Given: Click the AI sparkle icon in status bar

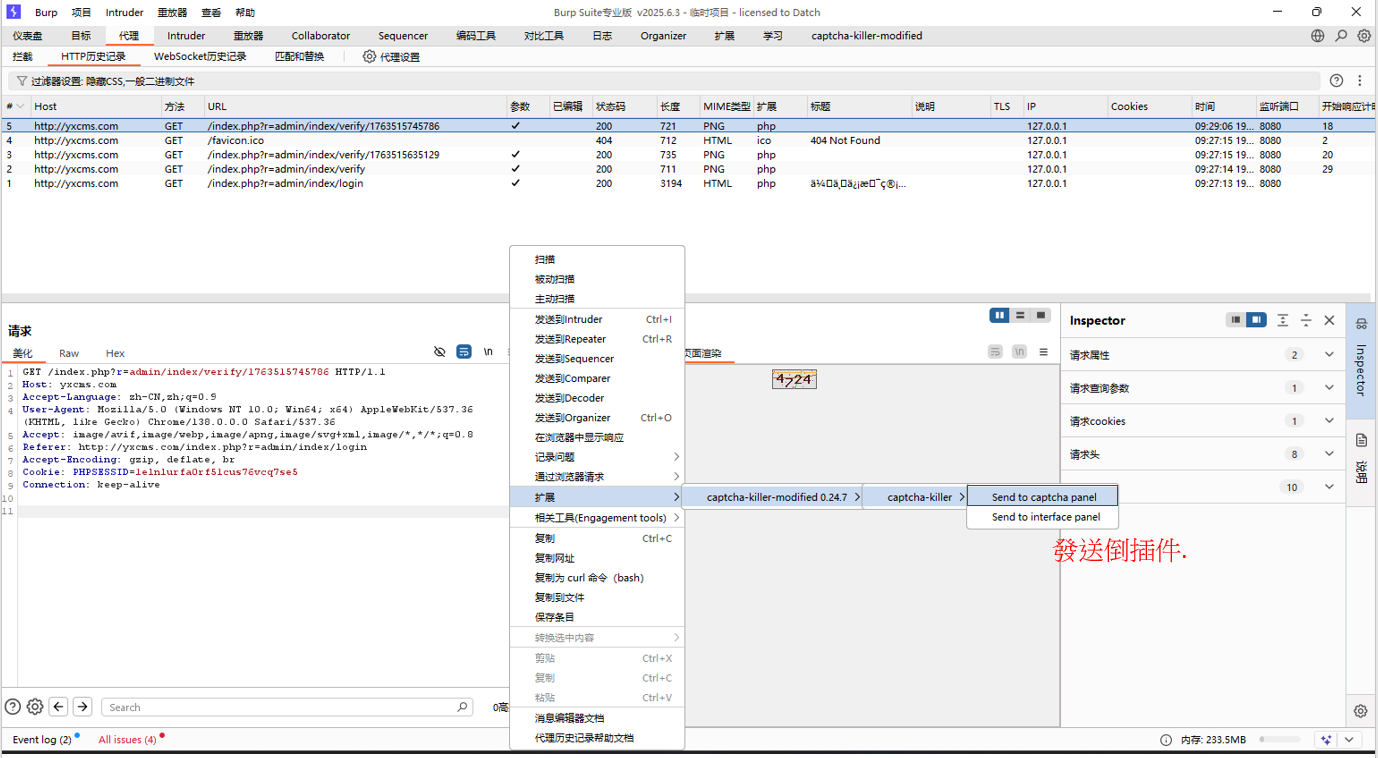Looking at the screenshot, I should [1326, 740].
